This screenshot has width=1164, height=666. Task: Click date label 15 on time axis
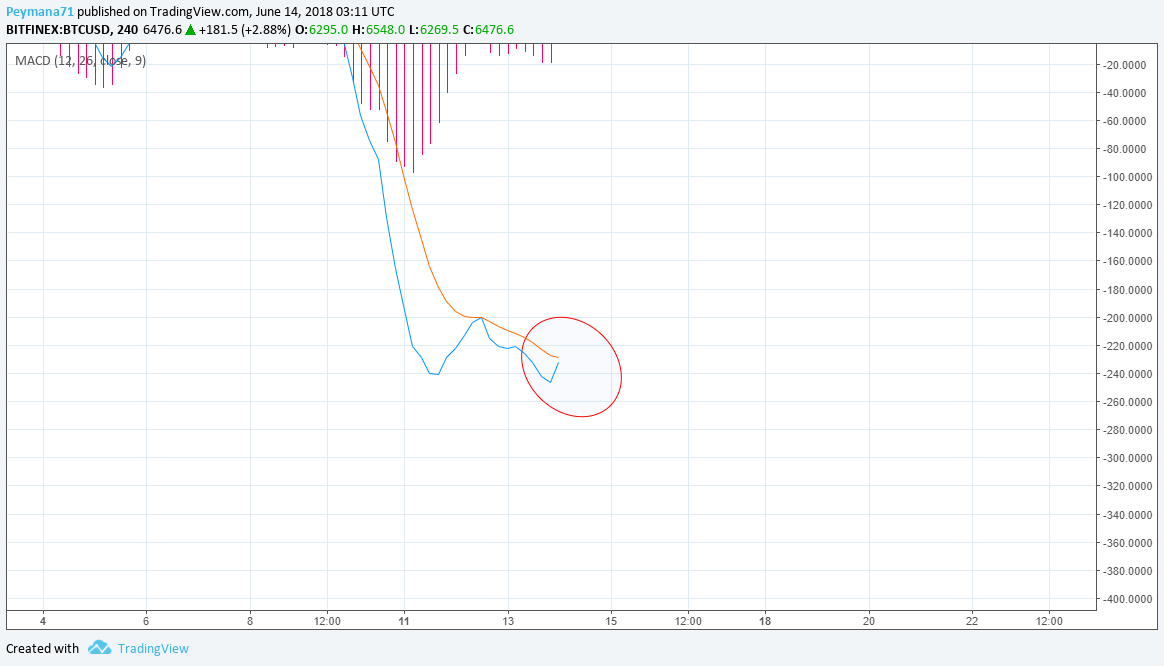tap(611, 621)
